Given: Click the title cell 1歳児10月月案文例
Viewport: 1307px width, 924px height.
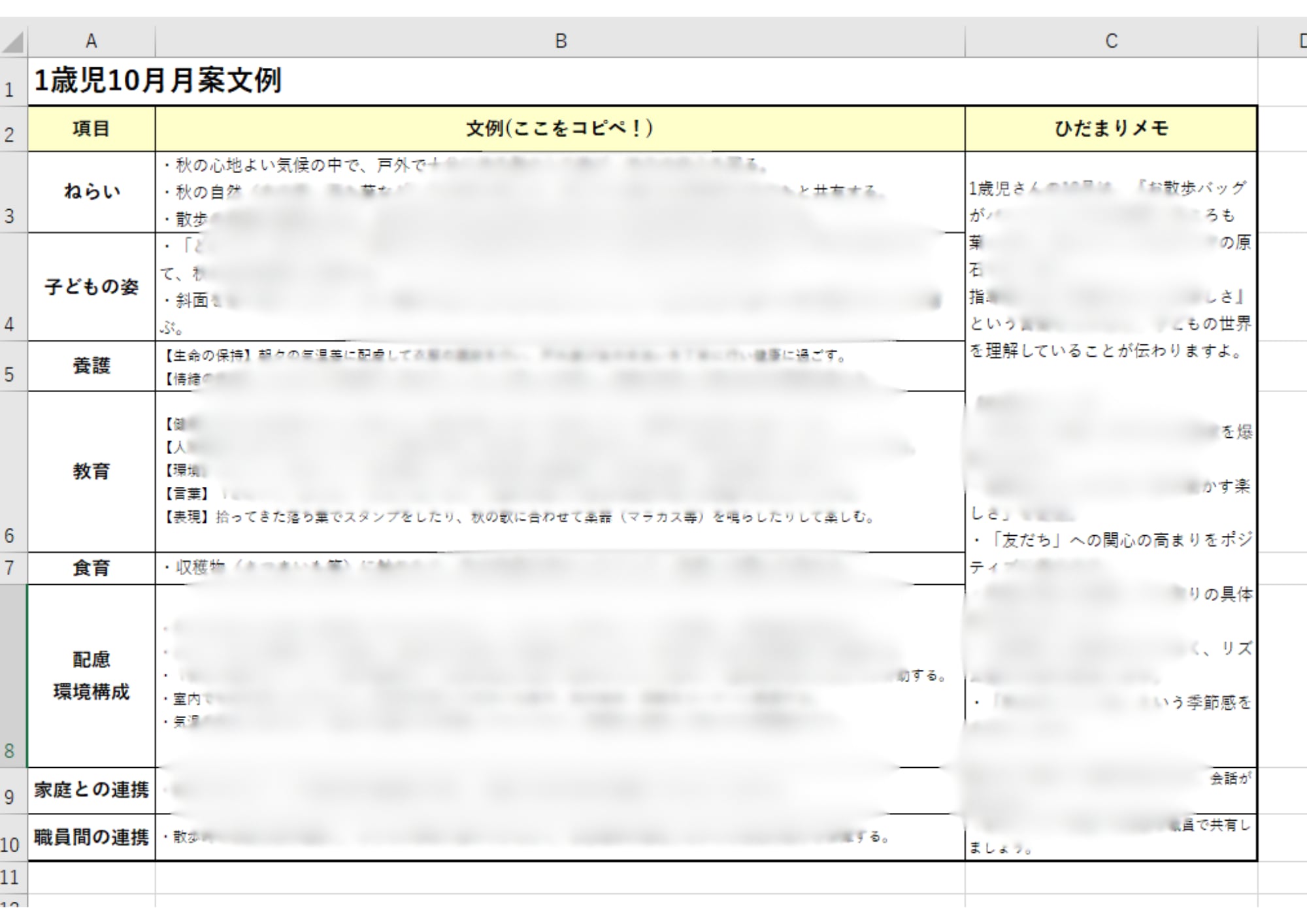Looking at the screenshot, I should coord(157,82).
